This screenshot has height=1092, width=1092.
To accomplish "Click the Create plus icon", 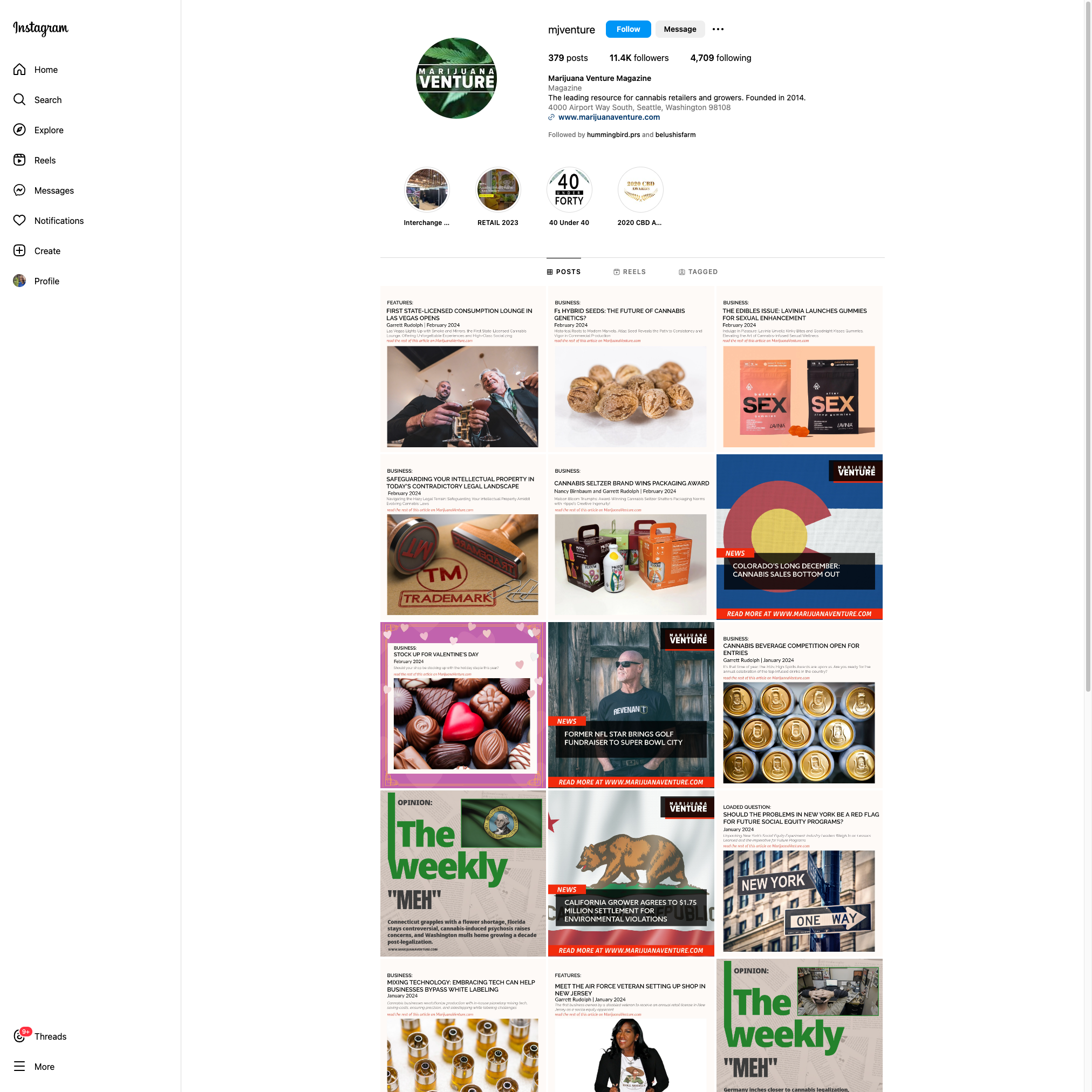I will 19,251.
